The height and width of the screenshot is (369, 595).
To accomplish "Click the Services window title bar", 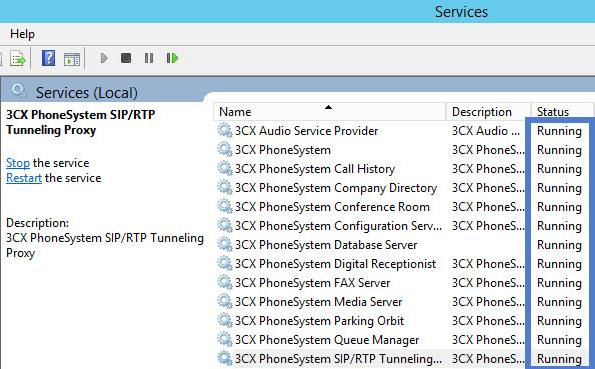I will 298,11.
